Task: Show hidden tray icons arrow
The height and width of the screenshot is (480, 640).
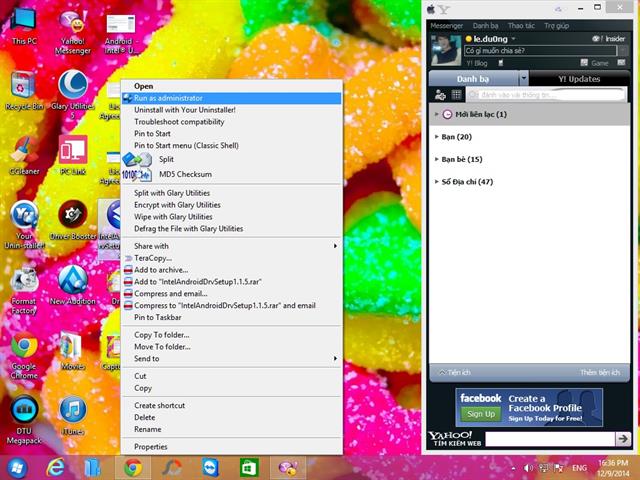Action: point(513,468)
